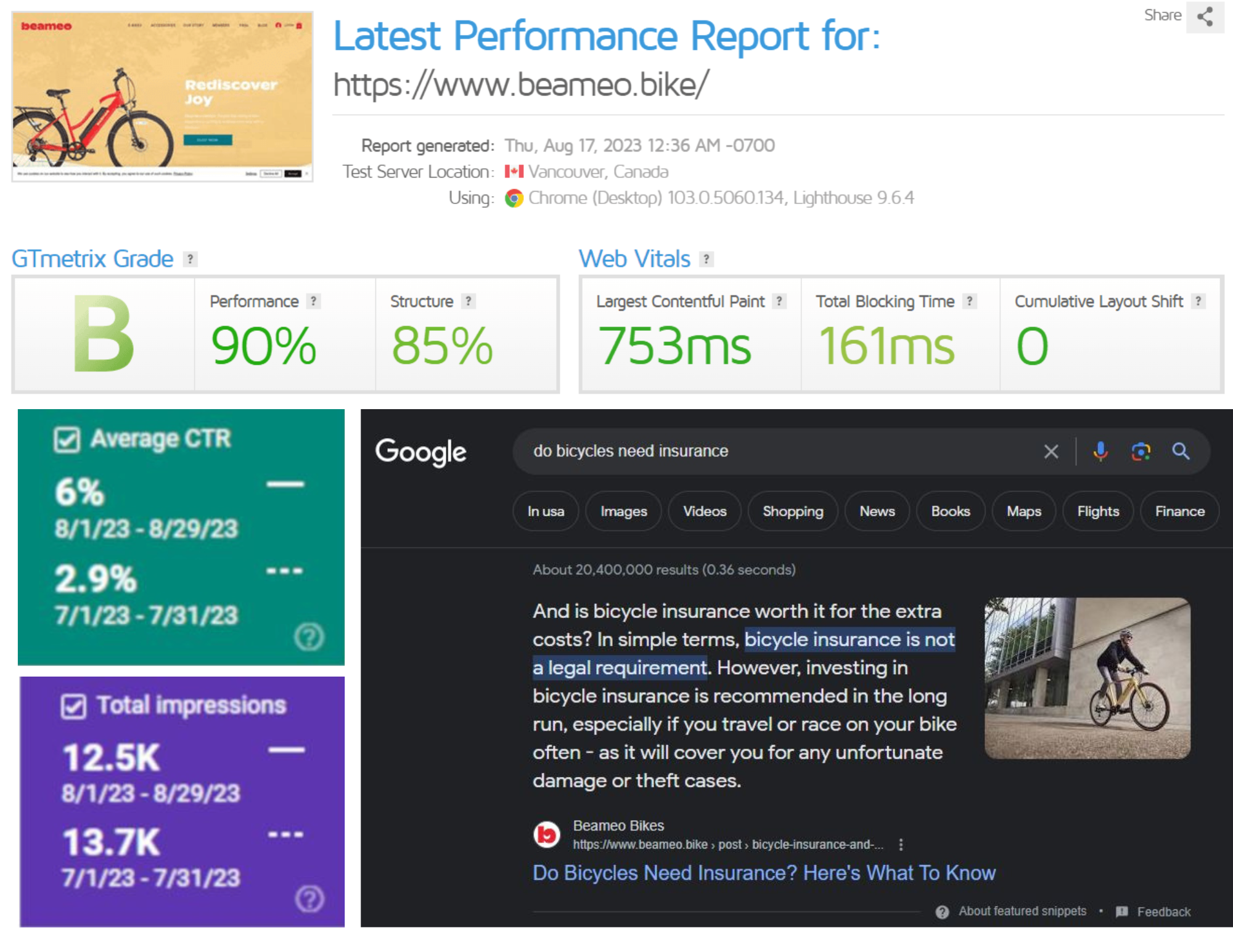The width and height of the screenshot is (1233, 952).
Task: Click the Chrome browser icon
Action: pyautogui.click(x=514, y=198)
